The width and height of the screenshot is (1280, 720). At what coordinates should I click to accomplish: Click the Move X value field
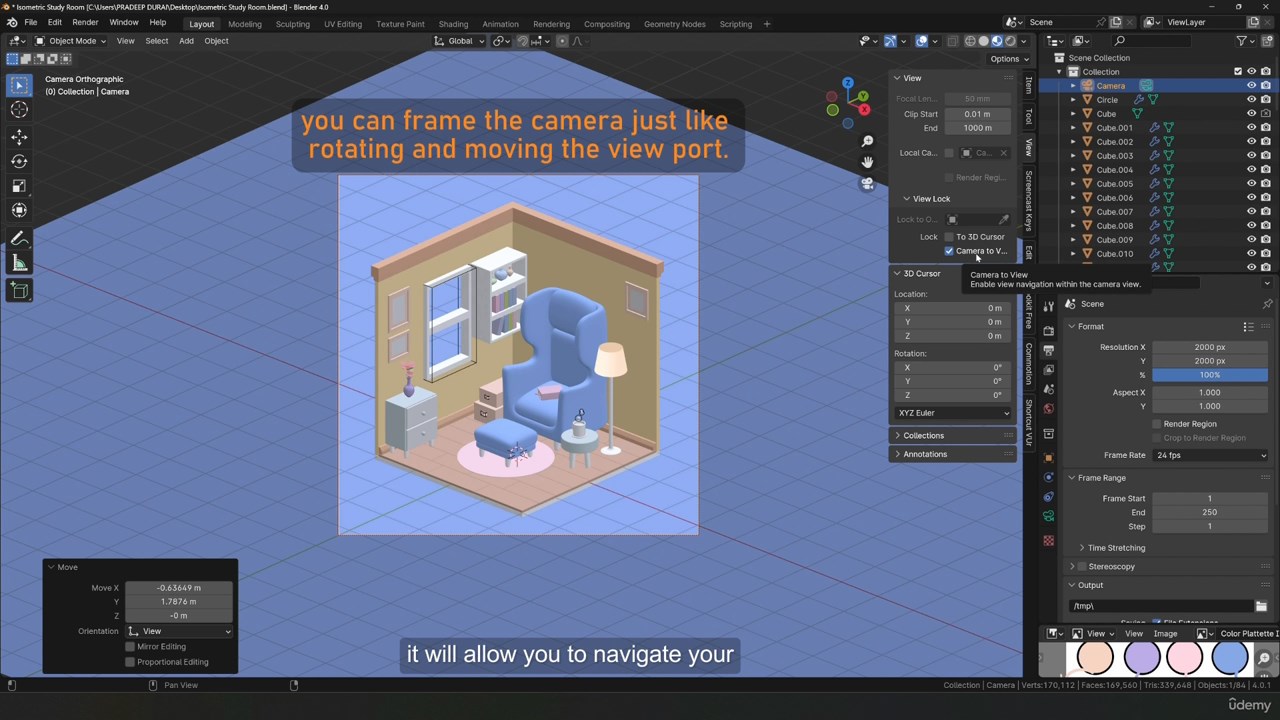pyautogui.click(x=179, y=588)
